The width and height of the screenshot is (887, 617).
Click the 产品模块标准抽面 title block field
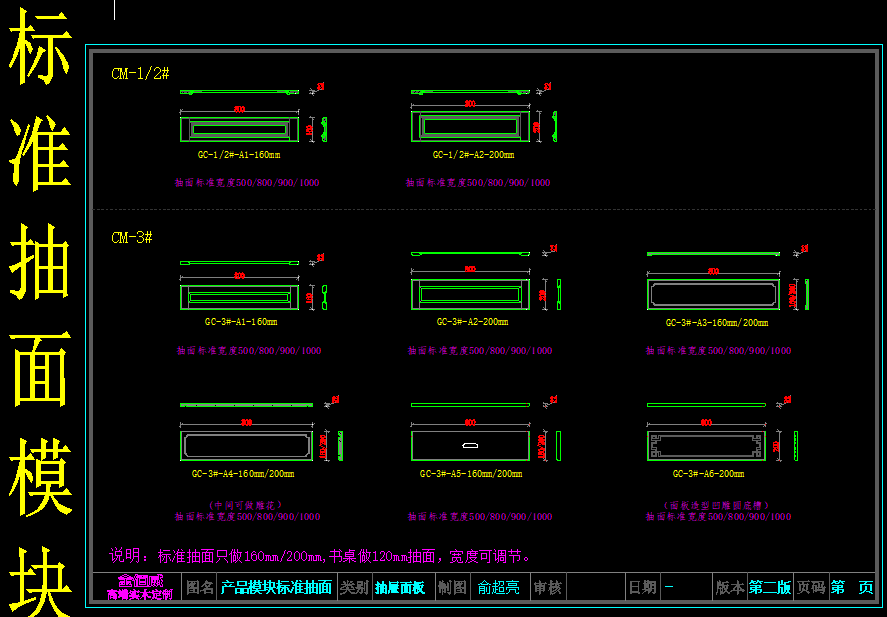click(276, 588)
